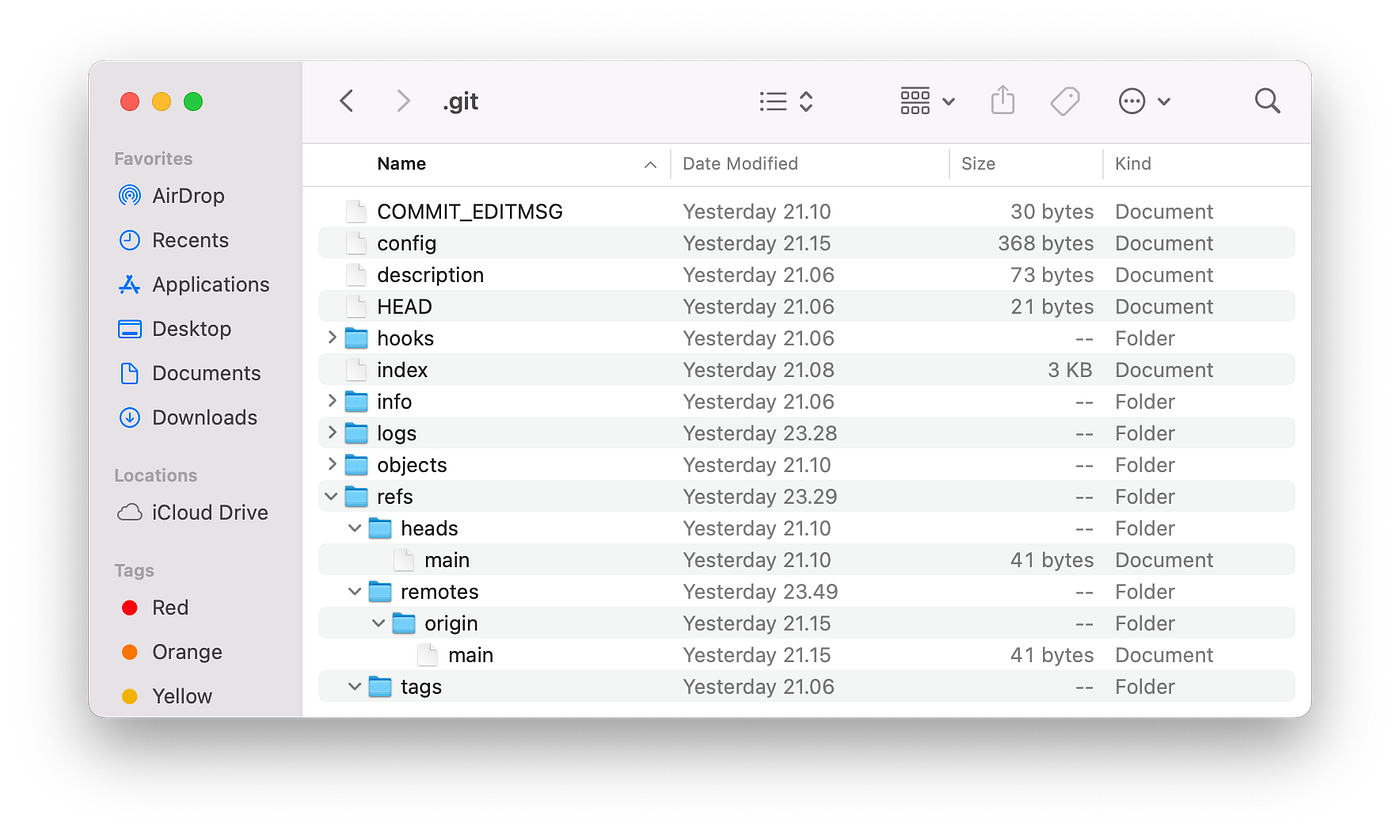
Task: Open iCloud Drive in the sidebar
Action: click(193, 513)
